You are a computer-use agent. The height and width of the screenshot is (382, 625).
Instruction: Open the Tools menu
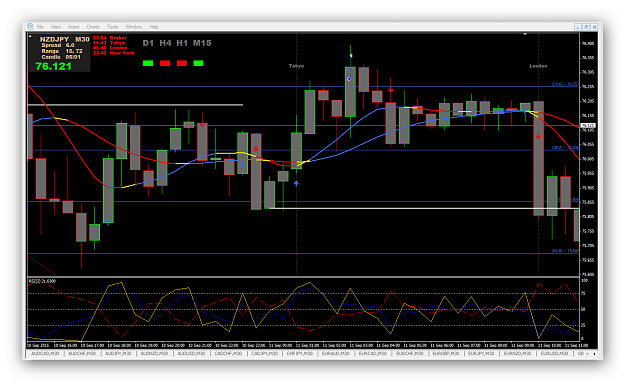pyautogui.click(x=112, y=27)
